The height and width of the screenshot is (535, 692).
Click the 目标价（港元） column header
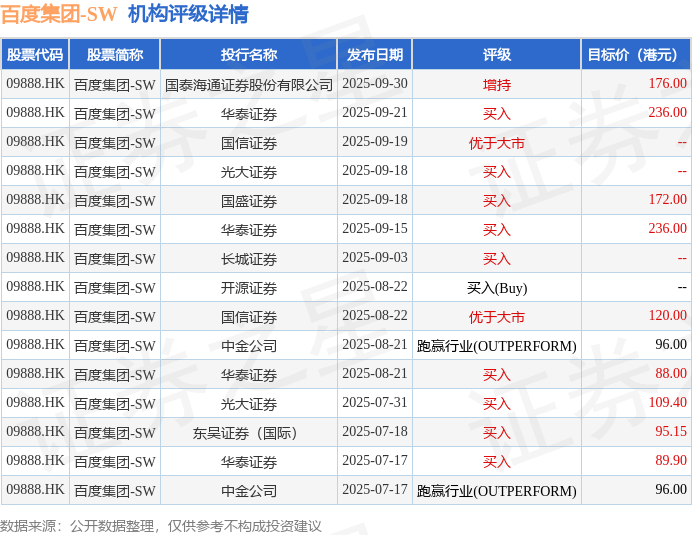636,54
